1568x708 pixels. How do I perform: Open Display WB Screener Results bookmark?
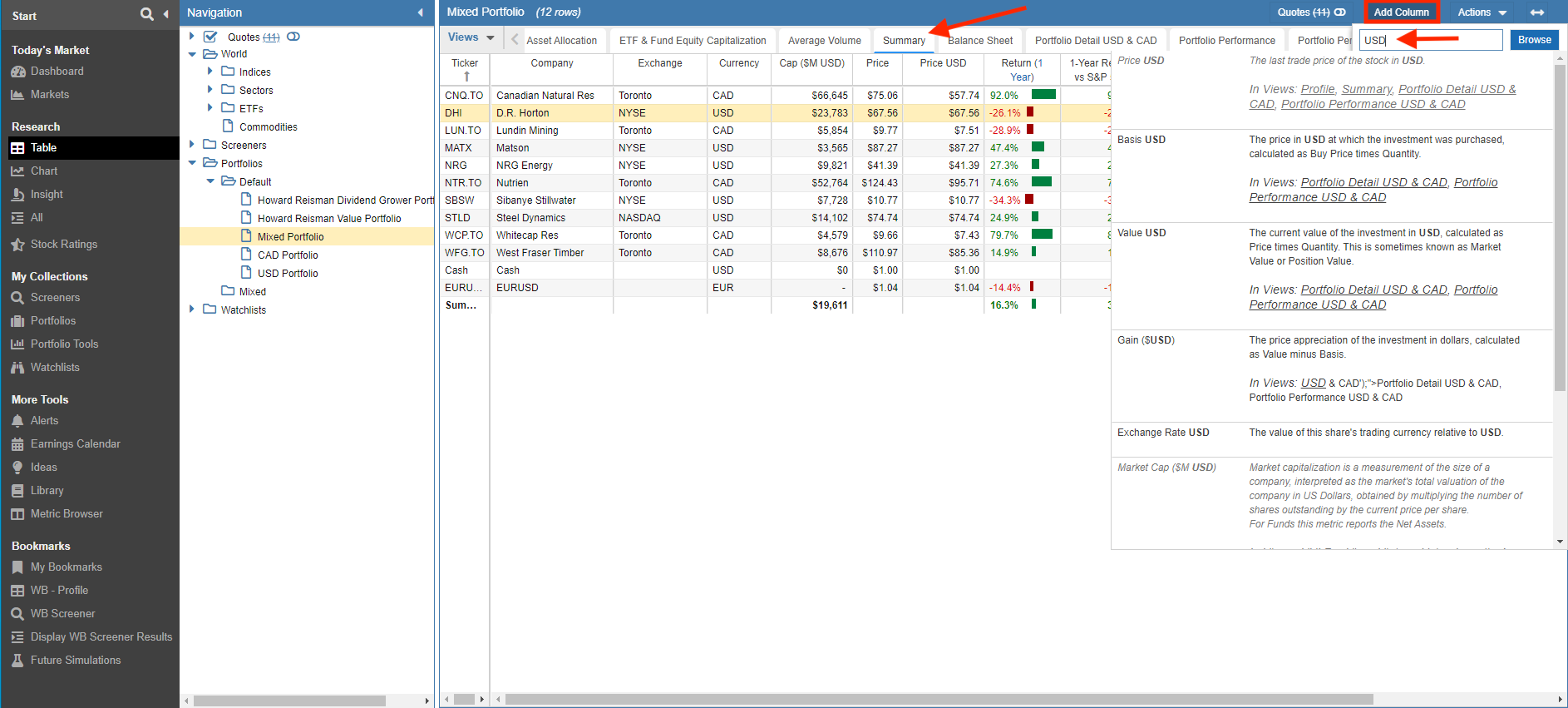tap(101, 637)
